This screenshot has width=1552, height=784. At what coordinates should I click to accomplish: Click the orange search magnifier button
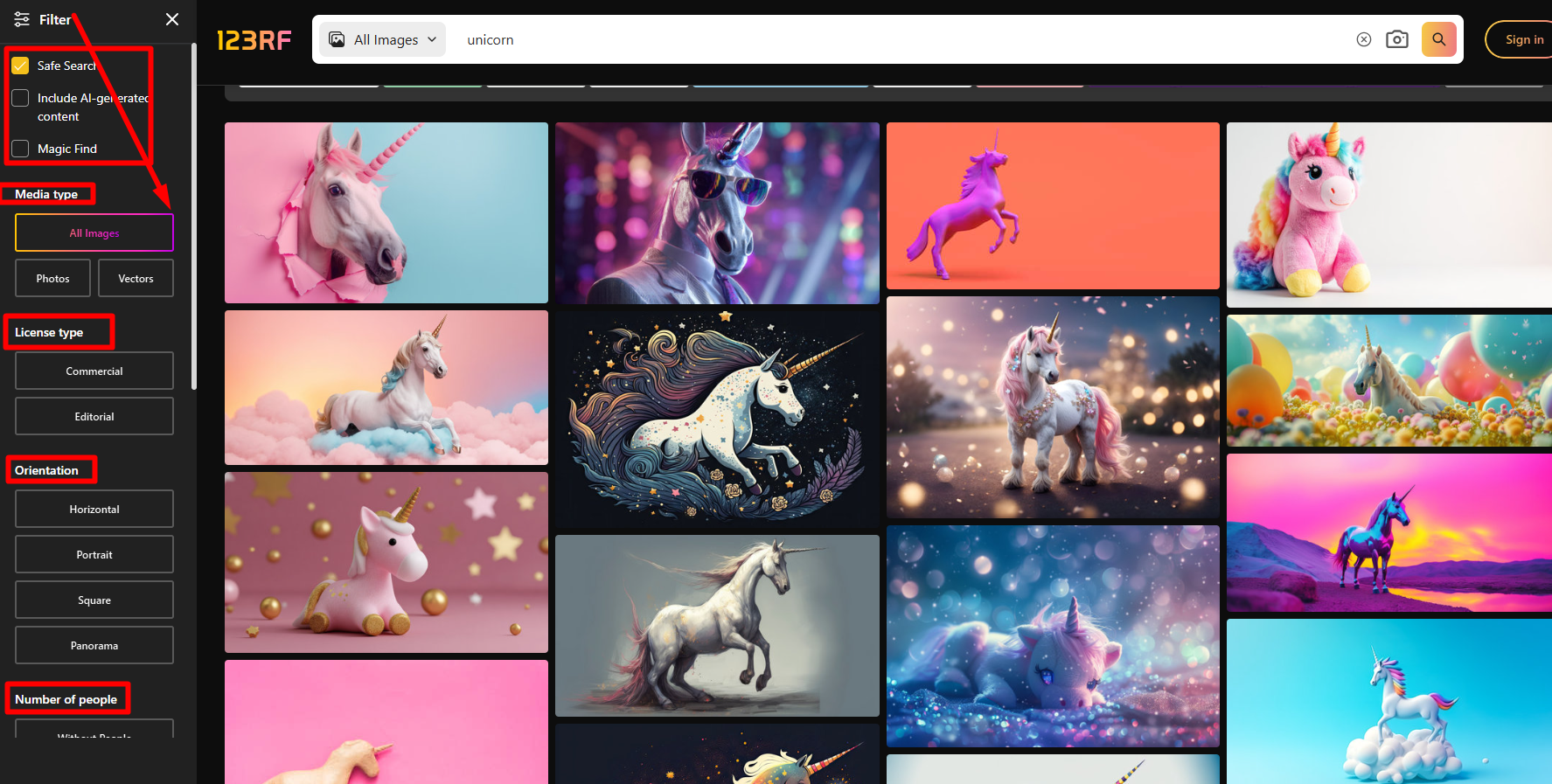click(x=1438, y=39)
